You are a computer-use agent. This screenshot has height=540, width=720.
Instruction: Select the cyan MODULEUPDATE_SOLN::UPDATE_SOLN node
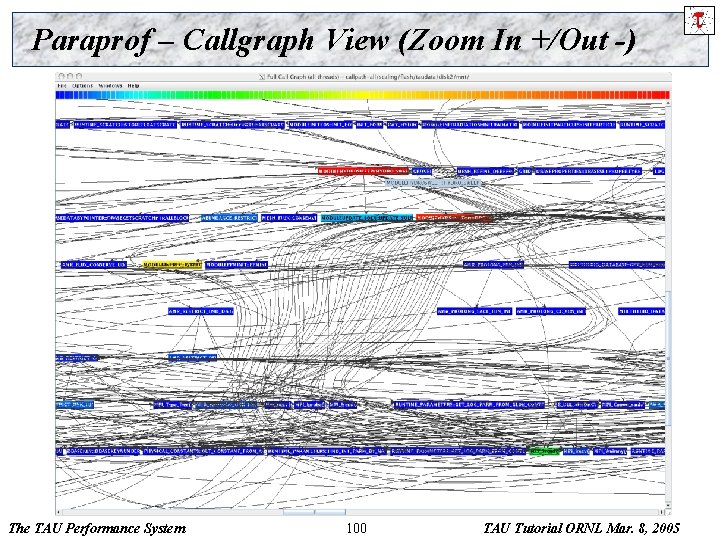pos(367,218)
